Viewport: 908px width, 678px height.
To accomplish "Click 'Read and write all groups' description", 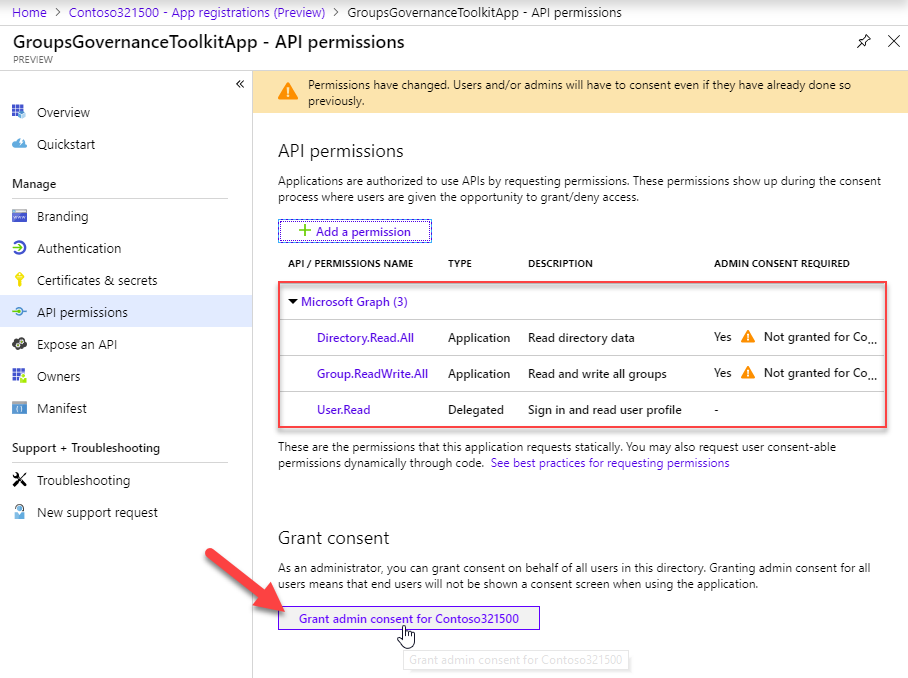I will coord(597,373).
